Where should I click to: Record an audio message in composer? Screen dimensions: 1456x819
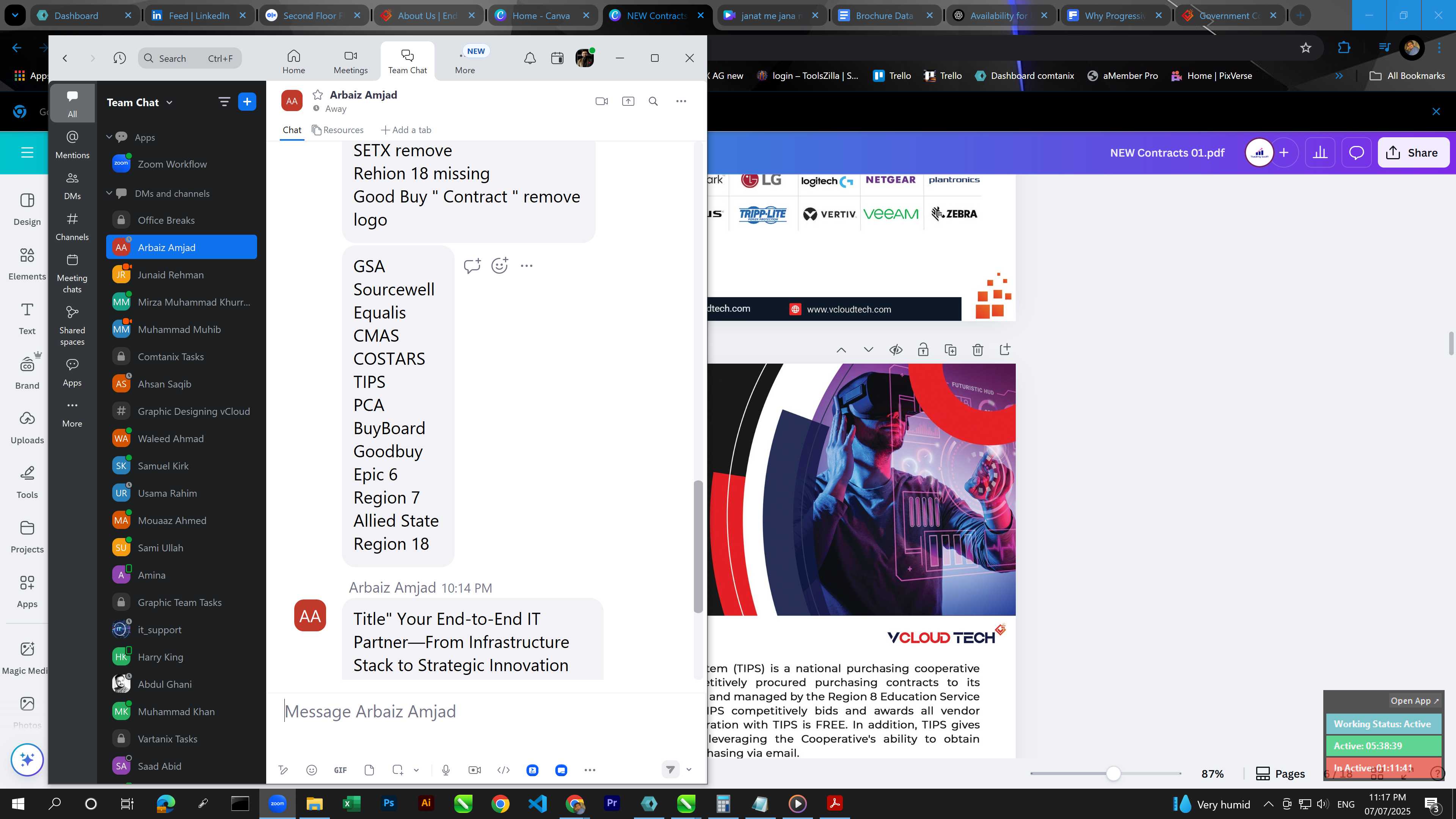[446, 770]
